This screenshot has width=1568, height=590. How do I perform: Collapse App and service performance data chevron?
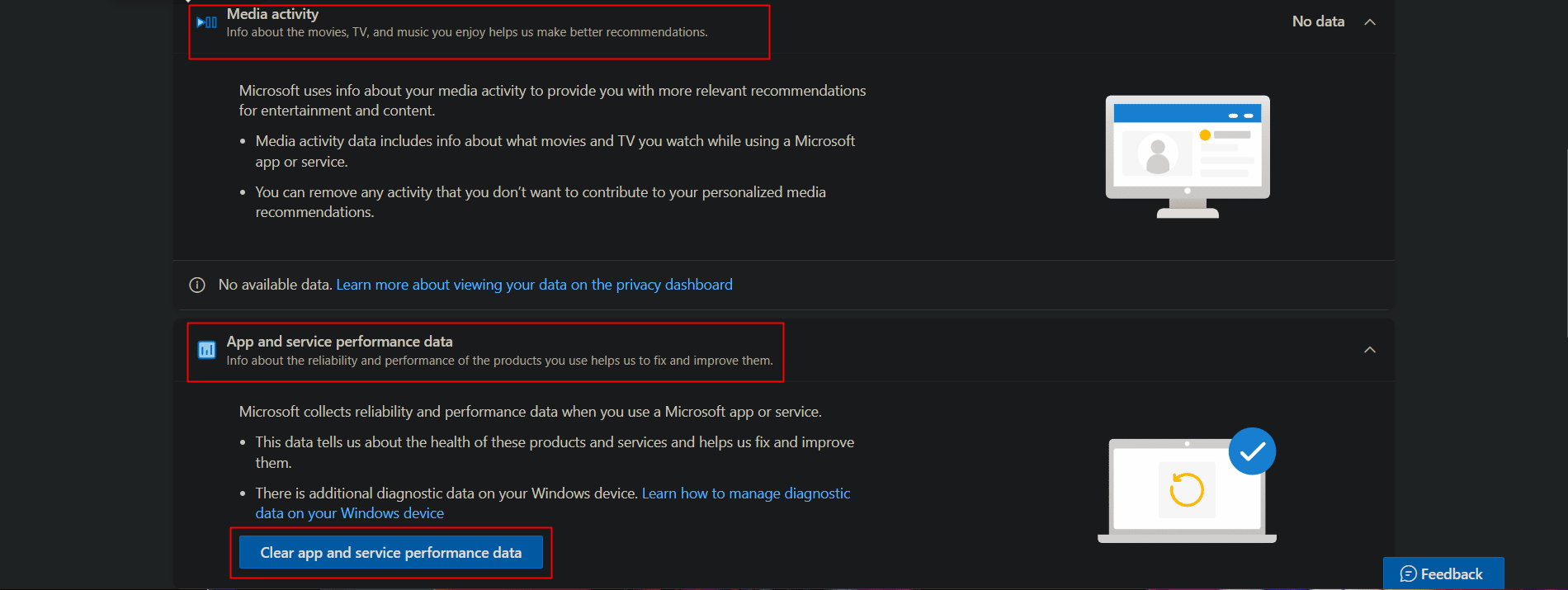(1370, 350)
